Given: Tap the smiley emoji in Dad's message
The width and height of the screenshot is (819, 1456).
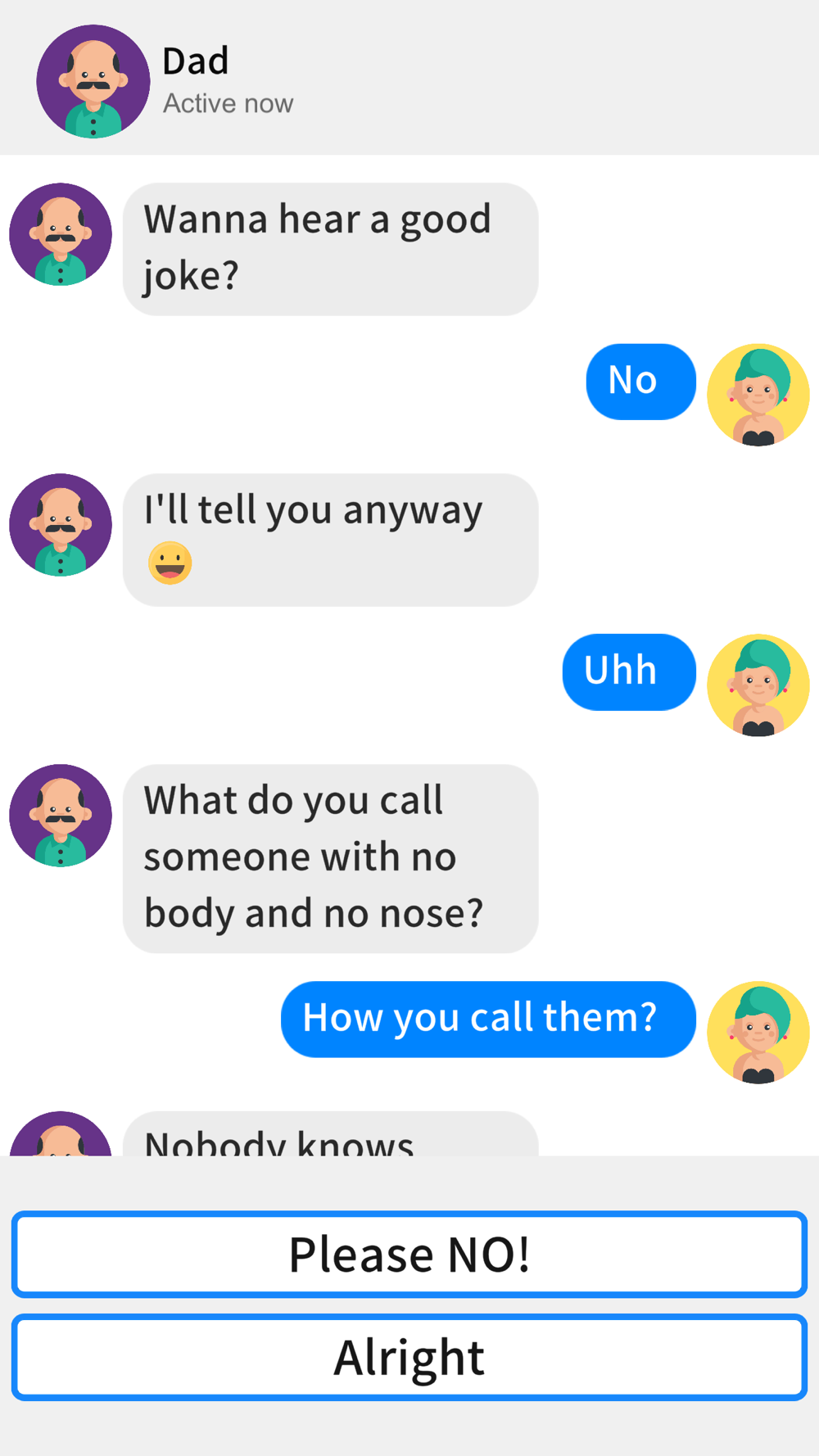Looking at the screenshot, I should (x=170, y=563).
